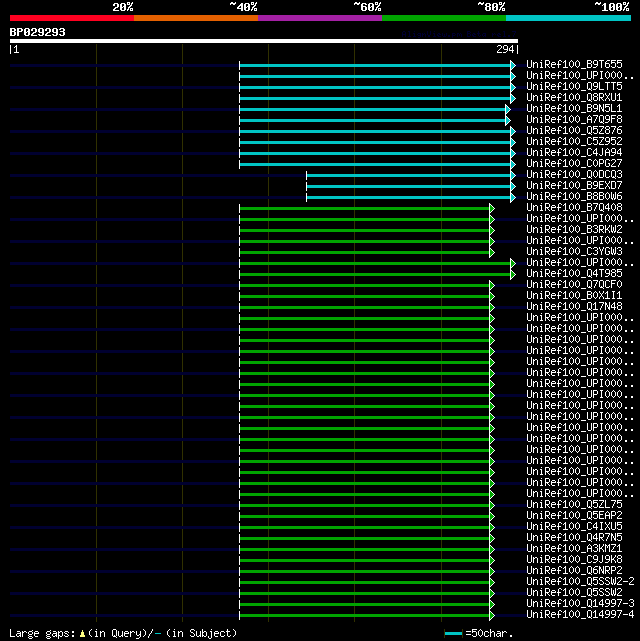Image resolution: width=640 pixels, height=641 pixels.
Task: Select the UniRef100_A3KMZ1 label
Action: pos(574,549)
